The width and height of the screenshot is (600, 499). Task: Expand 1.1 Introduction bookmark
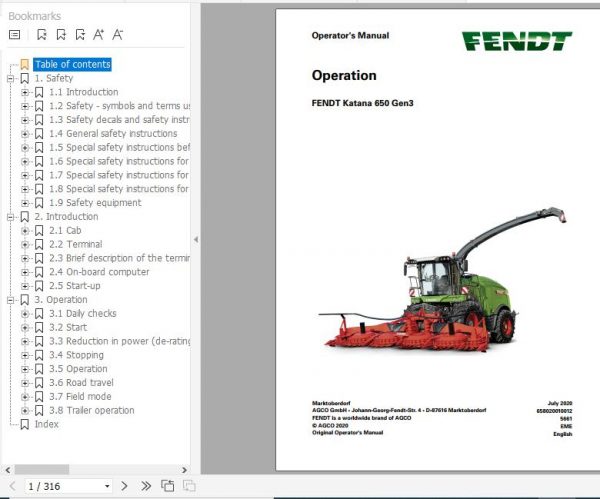25,93
